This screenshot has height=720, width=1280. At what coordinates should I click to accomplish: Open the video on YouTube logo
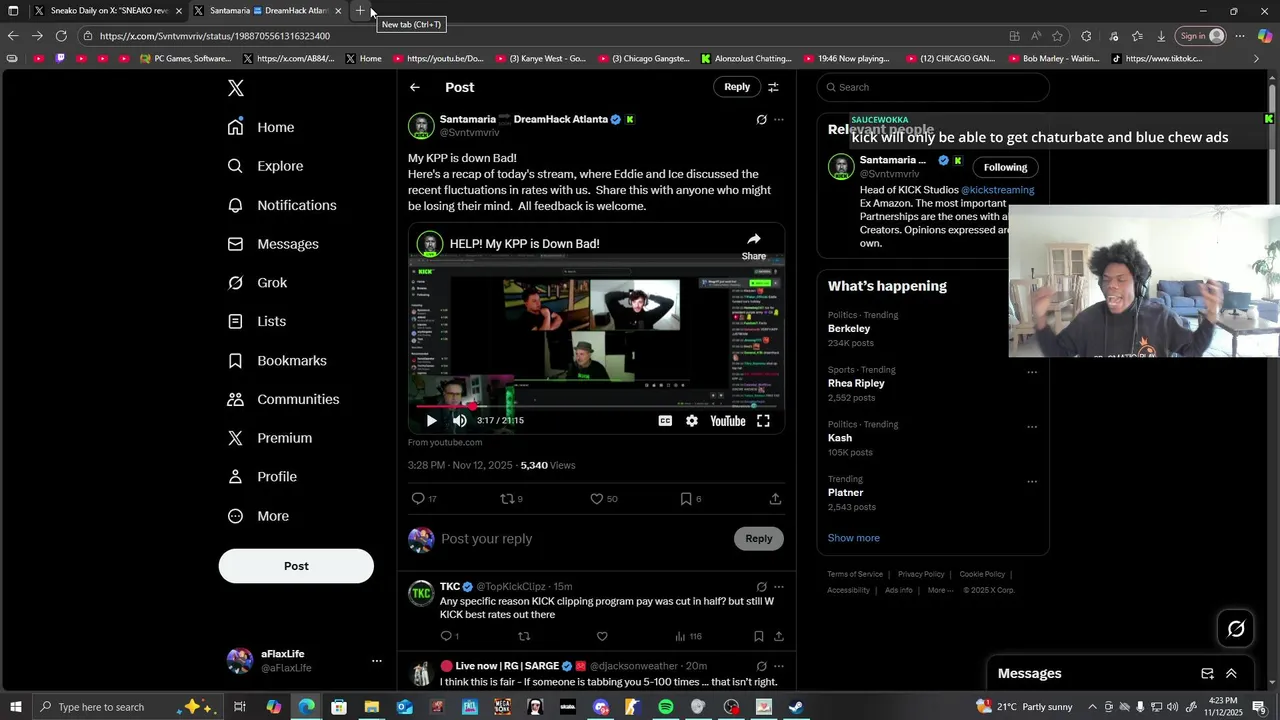click(x=728, y=421)
